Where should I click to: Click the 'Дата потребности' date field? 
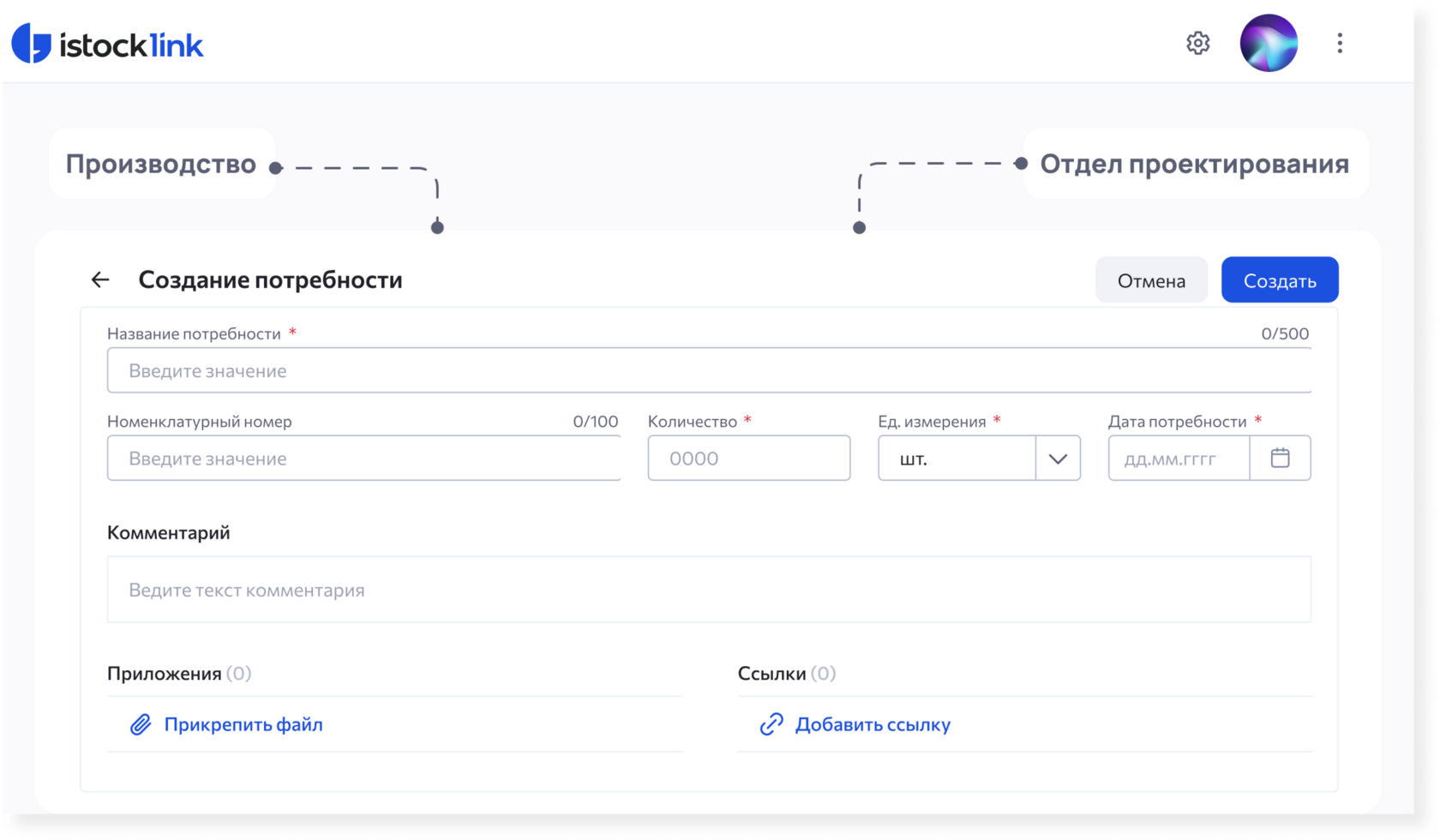(1179, 459)
